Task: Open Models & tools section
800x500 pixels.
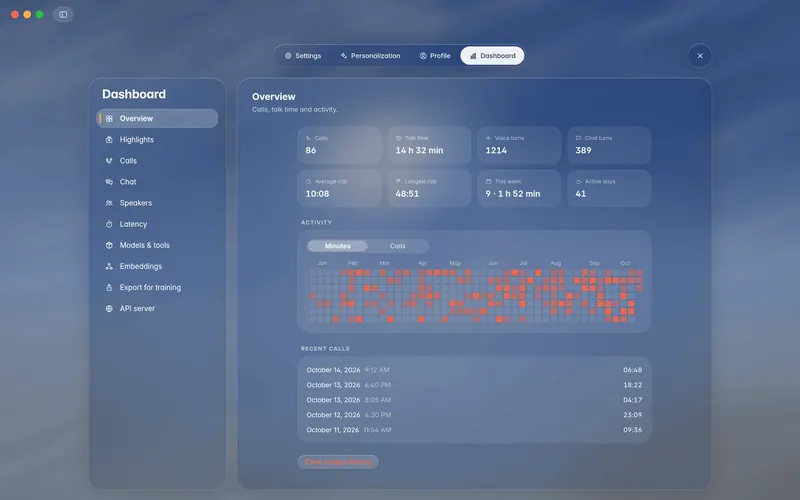Action: click(x=157, y=245)
